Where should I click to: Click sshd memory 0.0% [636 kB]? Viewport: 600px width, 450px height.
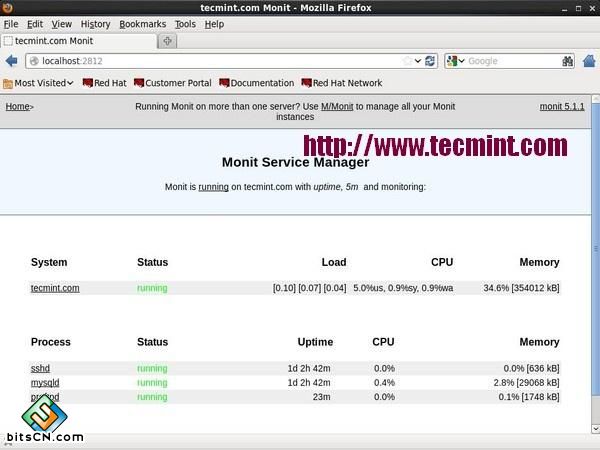pyautogui.click(x=531, y=368)
